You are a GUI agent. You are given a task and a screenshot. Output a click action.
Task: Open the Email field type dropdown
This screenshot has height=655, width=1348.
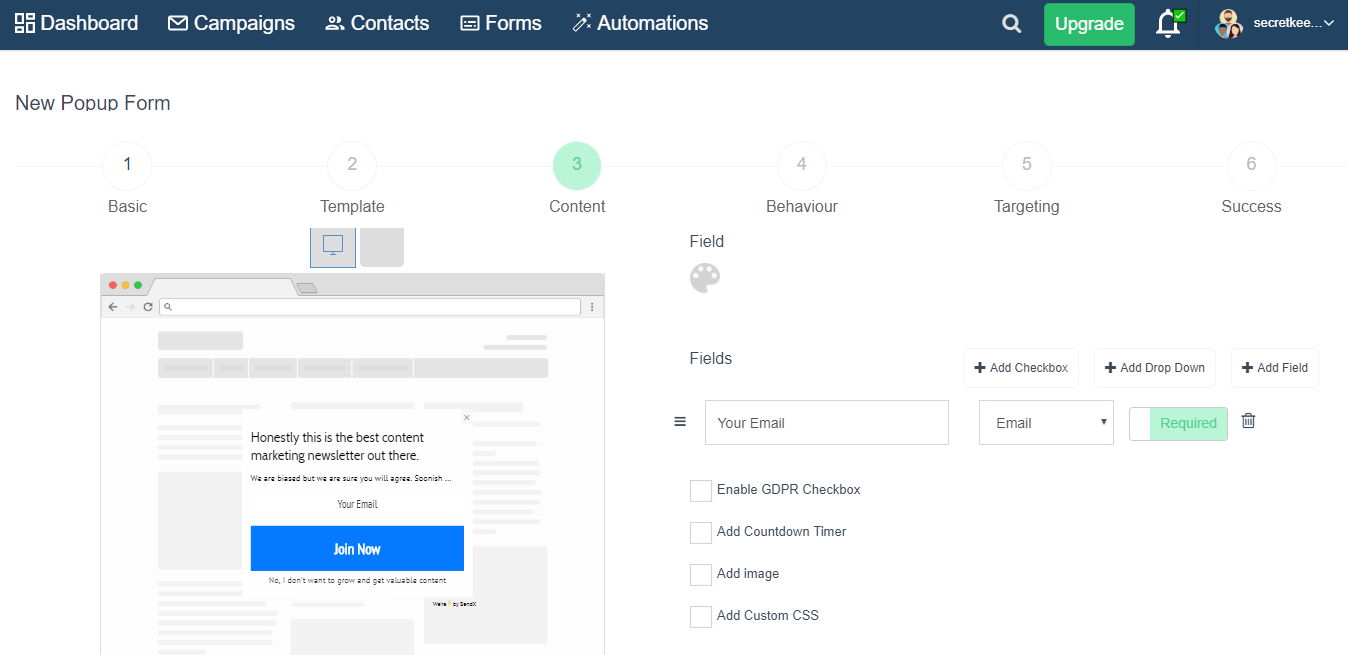tap(1045, 422)
